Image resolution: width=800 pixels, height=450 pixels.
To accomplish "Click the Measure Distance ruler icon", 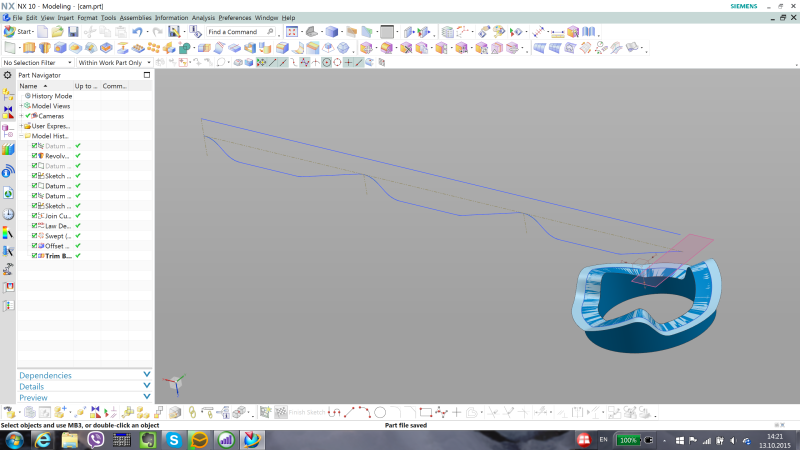I will tap(558, 32).
